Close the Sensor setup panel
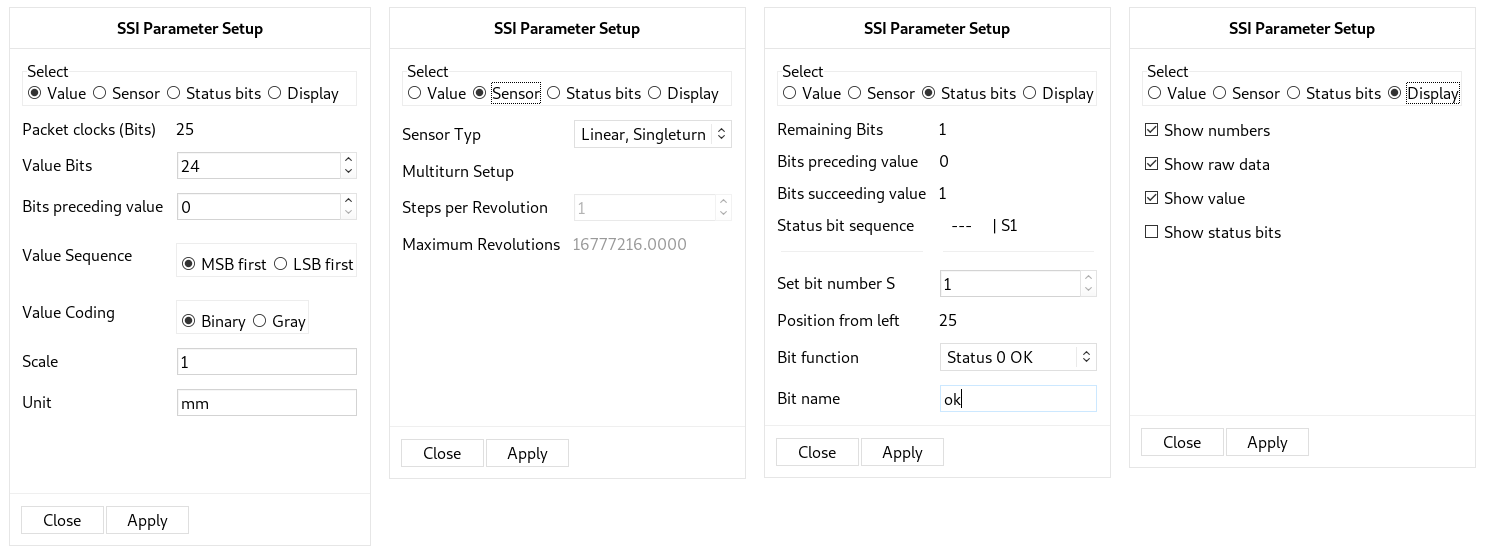 click(442, 453)
